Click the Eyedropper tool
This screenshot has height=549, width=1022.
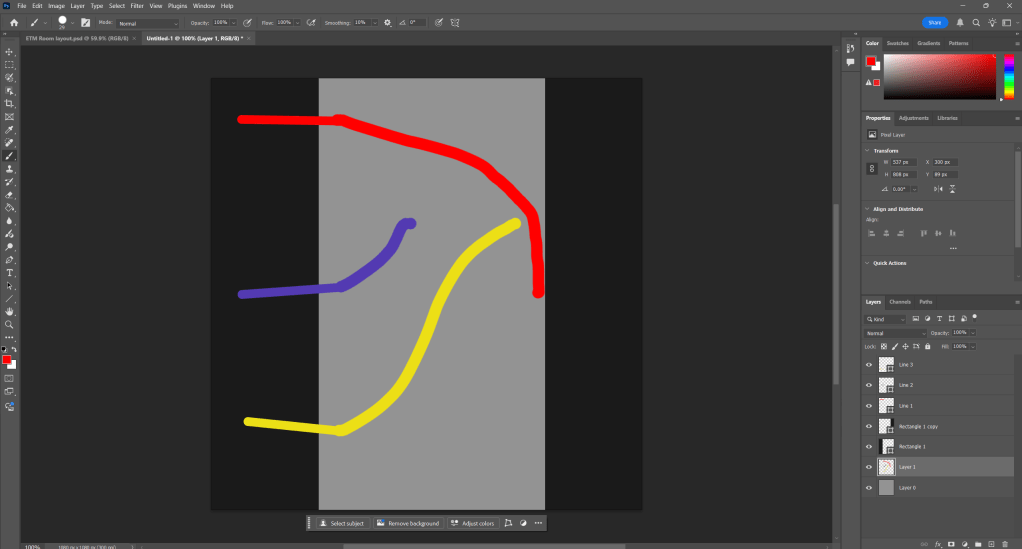tap(10, 130)
